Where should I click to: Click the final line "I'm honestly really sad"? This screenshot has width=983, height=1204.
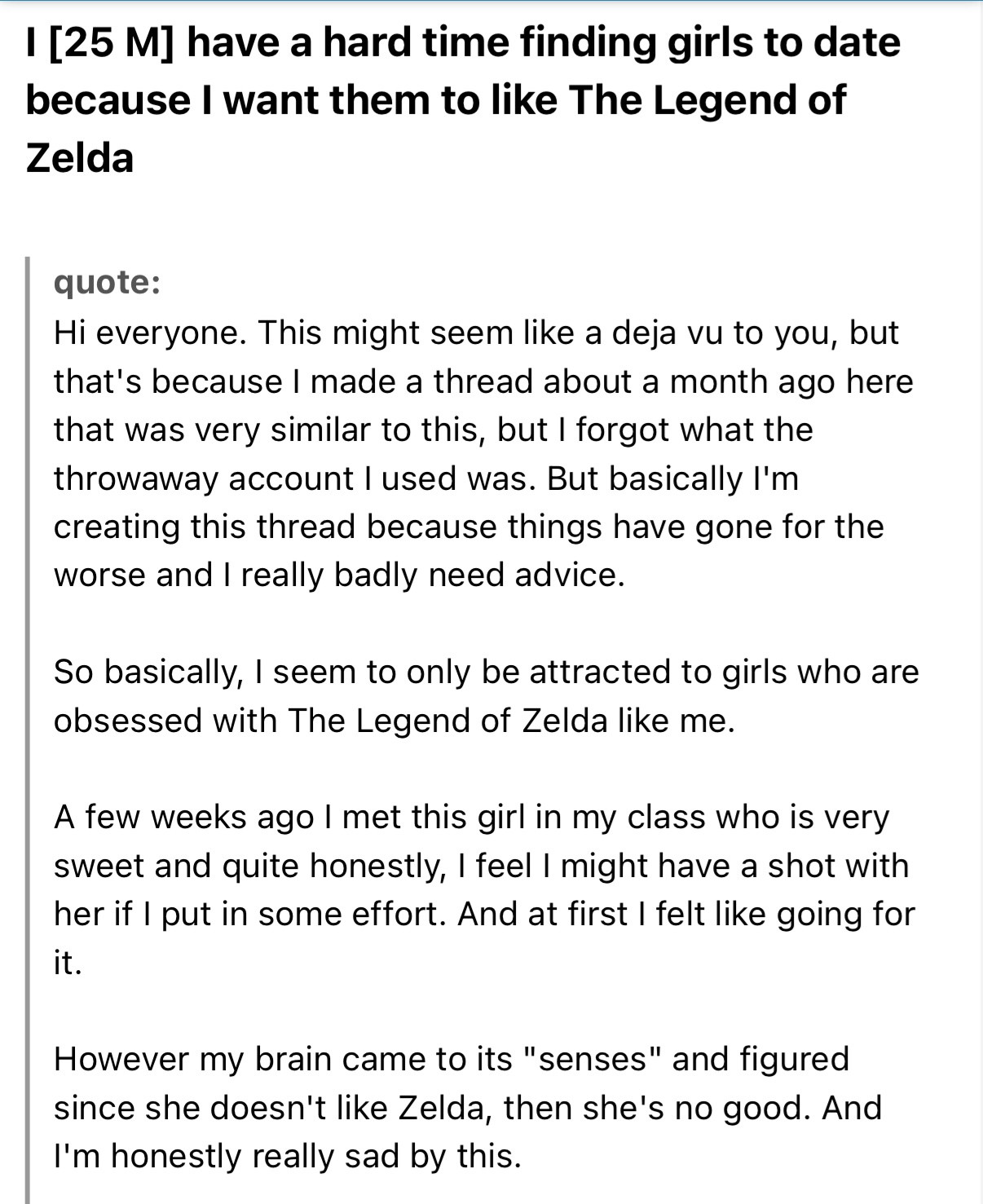288,1156
